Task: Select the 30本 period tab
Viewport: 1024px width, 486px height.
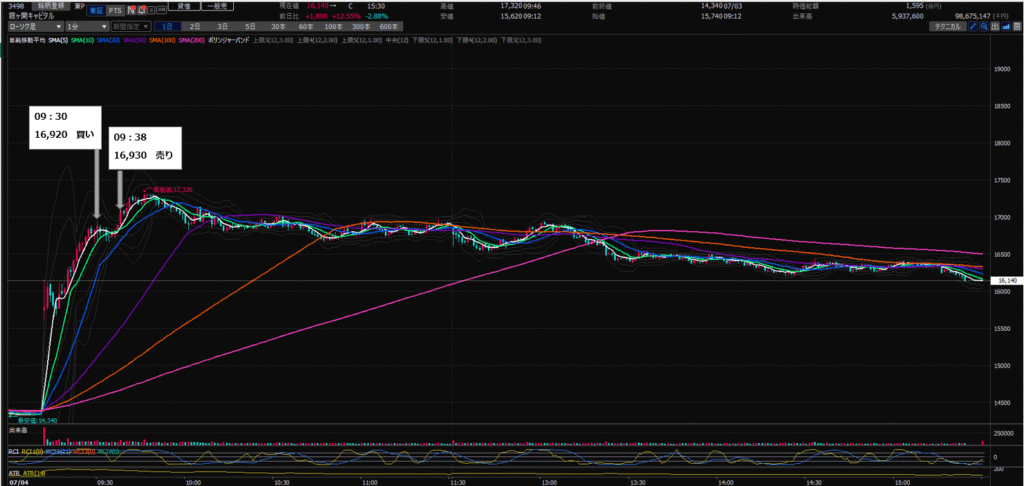Action: pyautogui.click(x=278, y=27)
